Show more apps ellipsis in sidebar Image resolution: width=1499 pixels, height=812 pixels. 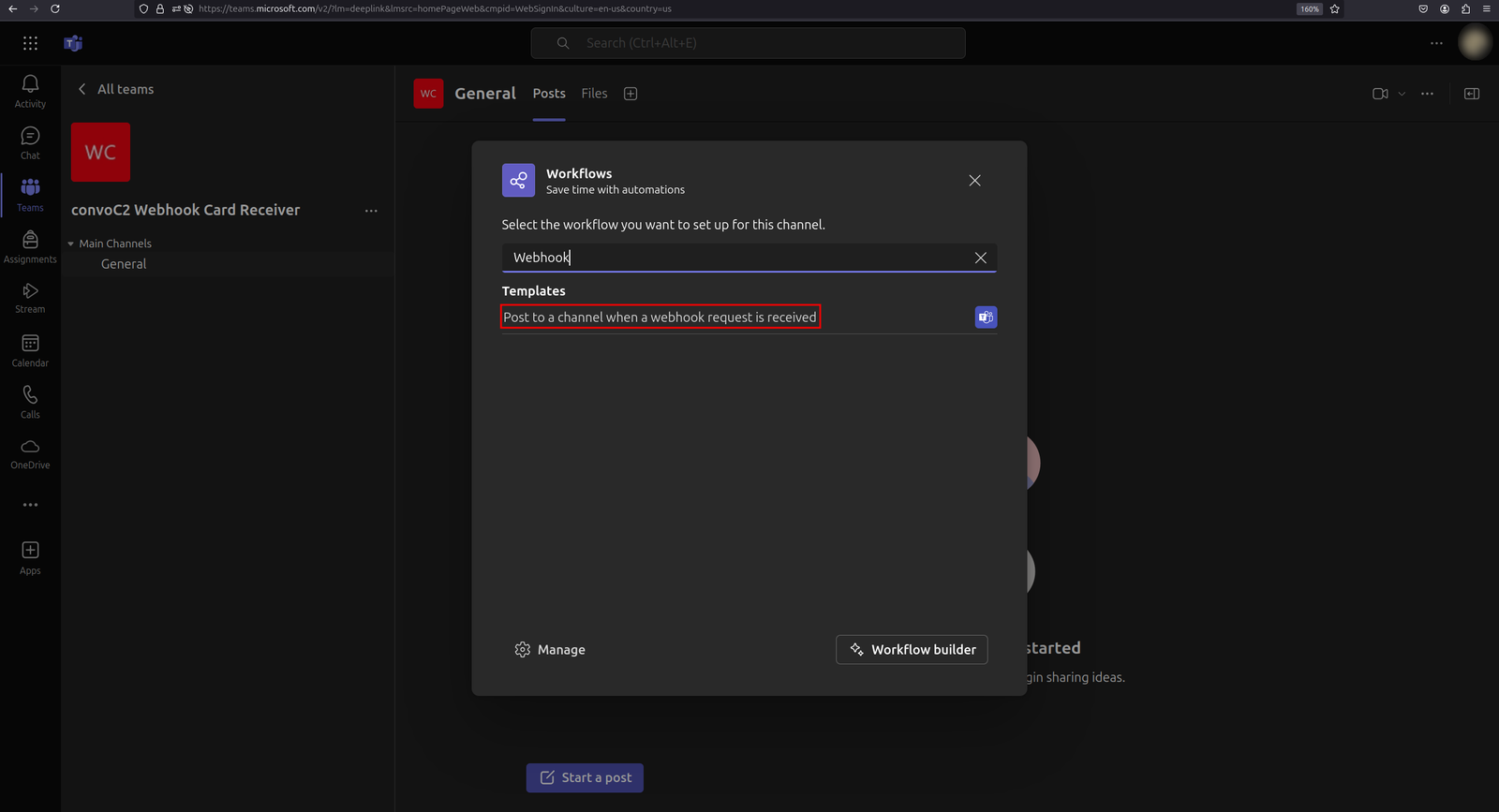(30, 505)
